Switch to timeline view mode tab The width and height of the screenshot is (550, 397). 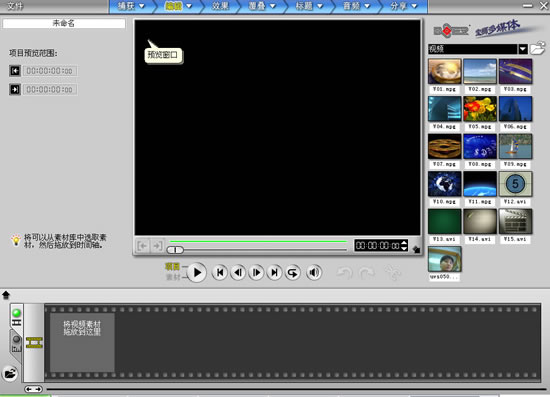pyautogui.click(x=16, y=344)
